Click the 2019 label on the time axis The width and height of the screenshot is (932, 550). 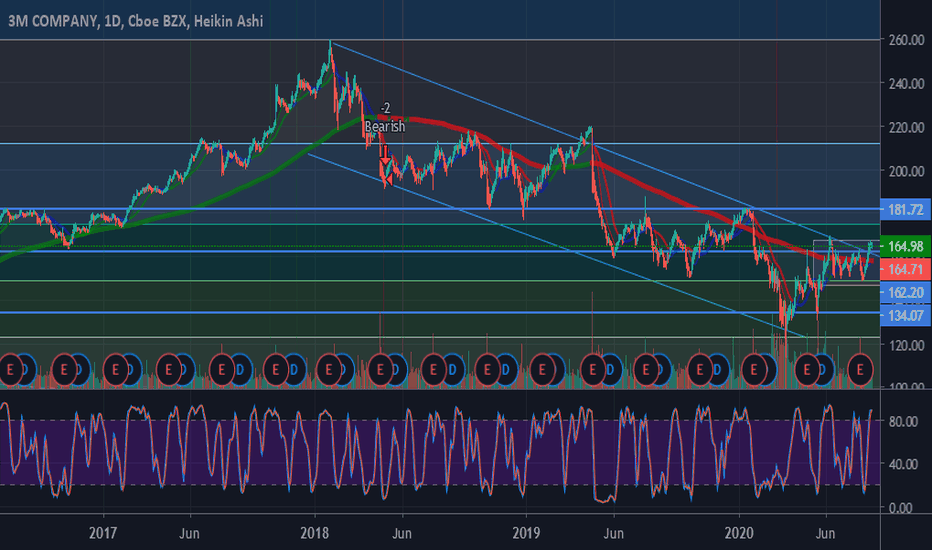coord(526,533)
